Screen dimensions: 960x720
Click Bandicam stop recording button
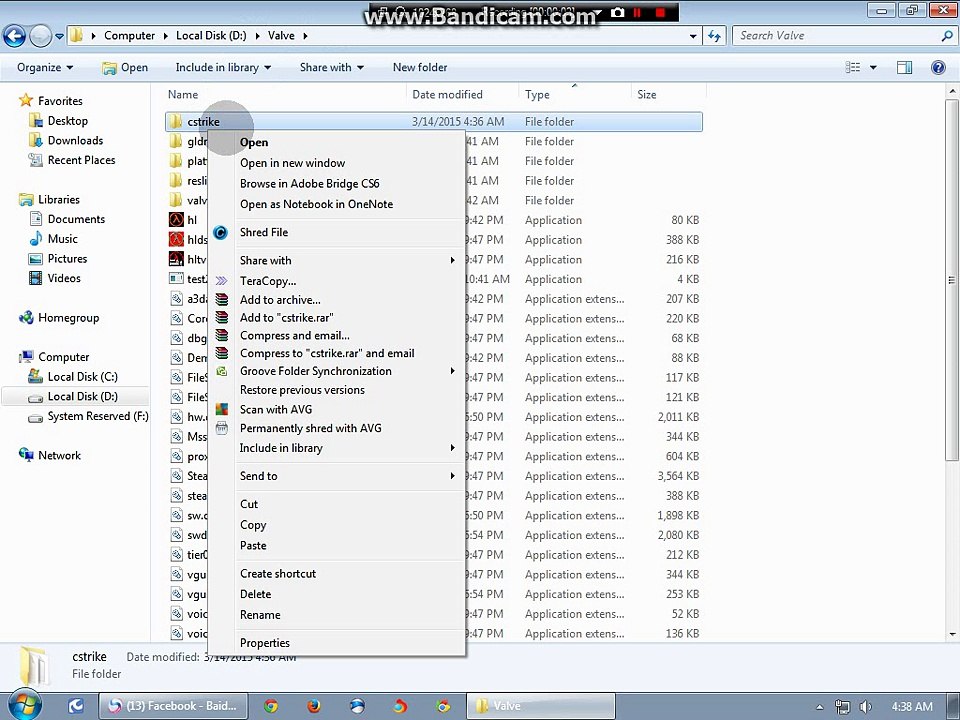click(660, 12)
